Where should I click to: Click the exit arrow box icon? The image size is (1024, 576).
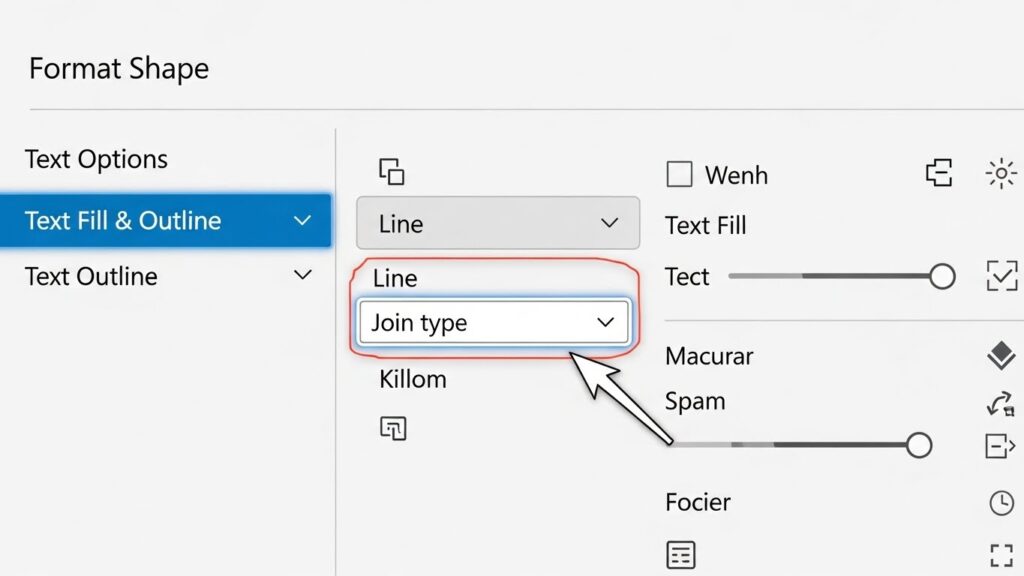(1000, 447)
